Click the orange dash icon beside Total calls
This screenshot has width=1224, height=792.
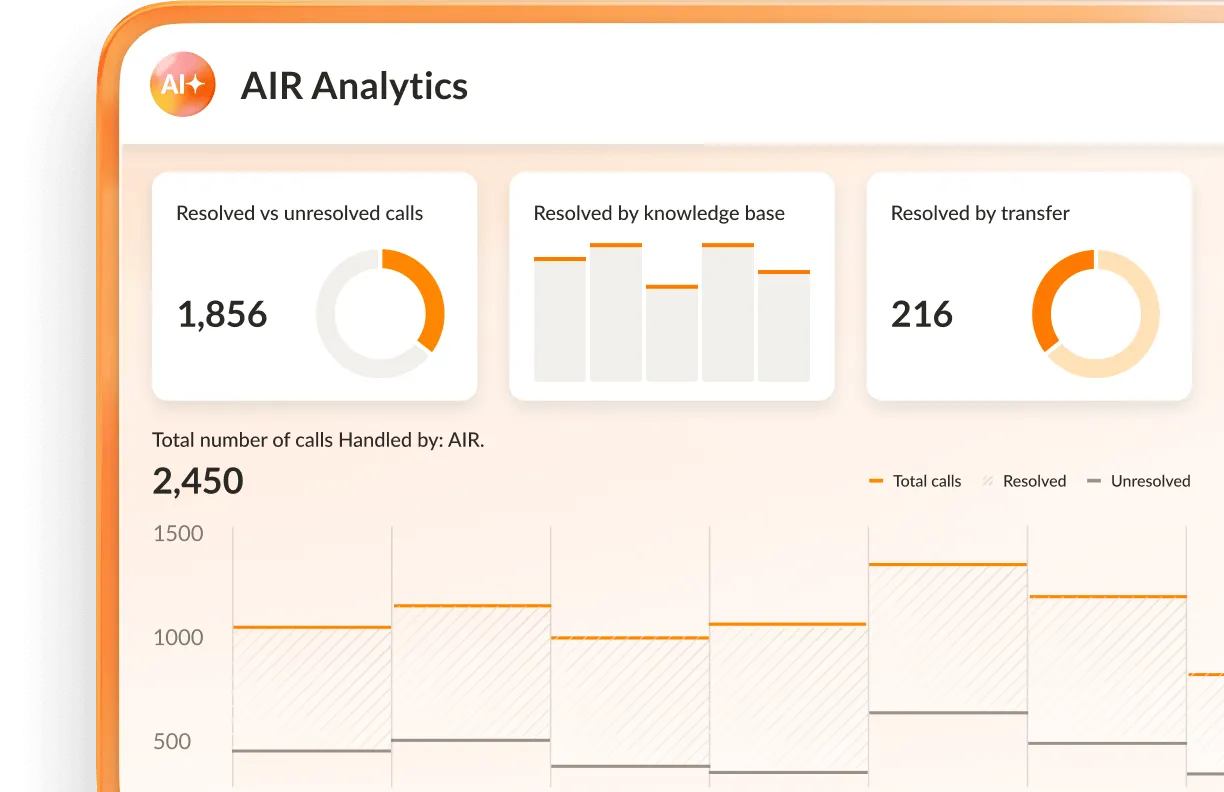pos(876,481)
